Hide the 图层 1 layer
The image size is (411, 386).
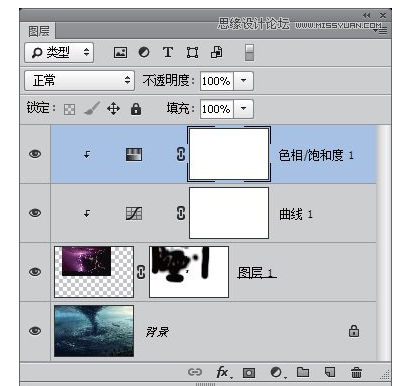35,272
